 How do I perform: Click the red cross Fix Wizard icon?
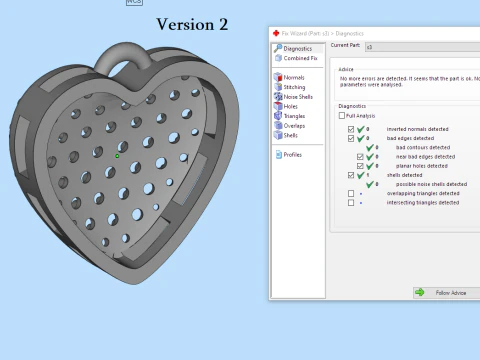[276, 33]
